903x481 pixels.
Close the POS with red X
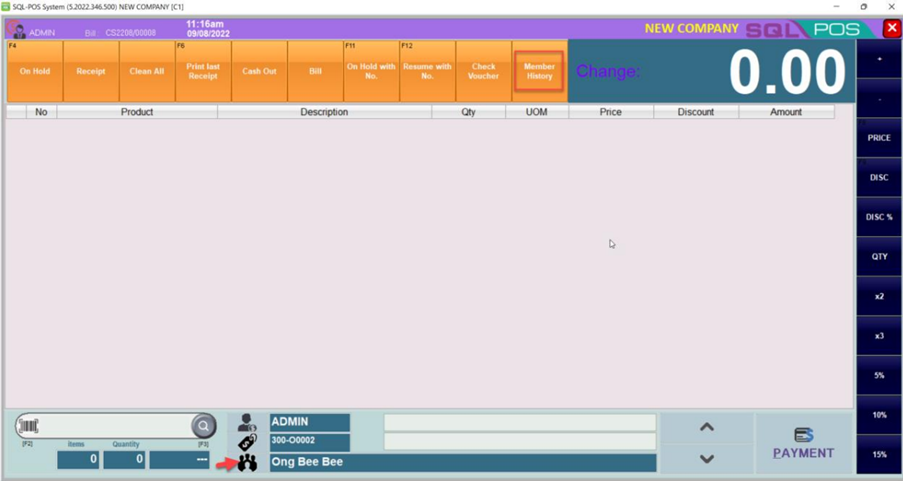click(x=891, y=29)
